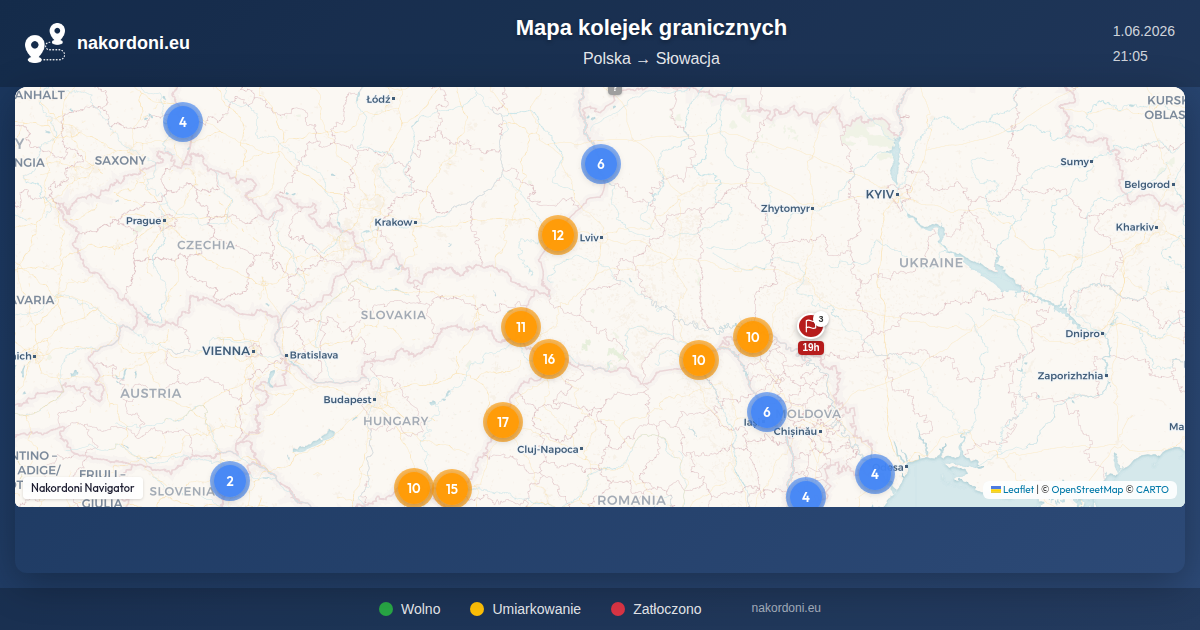Click the Chișinău city label
1200x630 pixels.
pyautogui.click(x=796, y=431)
